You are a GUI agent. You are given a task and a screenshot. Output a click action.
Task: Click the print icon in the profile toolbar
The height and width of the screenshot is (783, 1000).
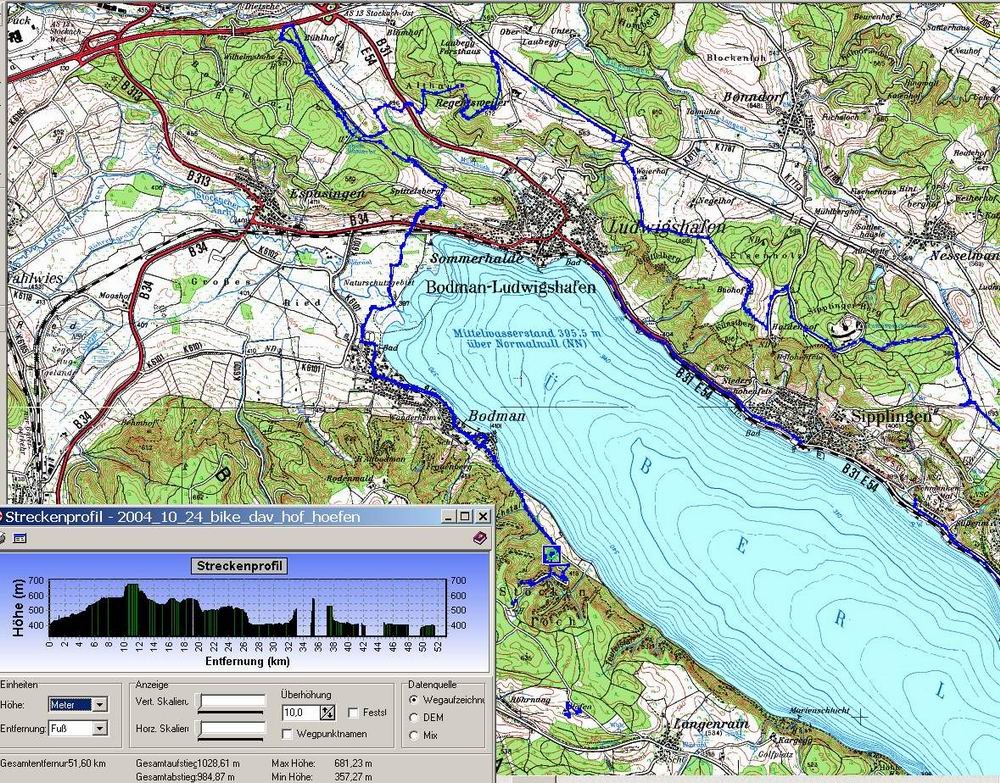tap(3, 538)
